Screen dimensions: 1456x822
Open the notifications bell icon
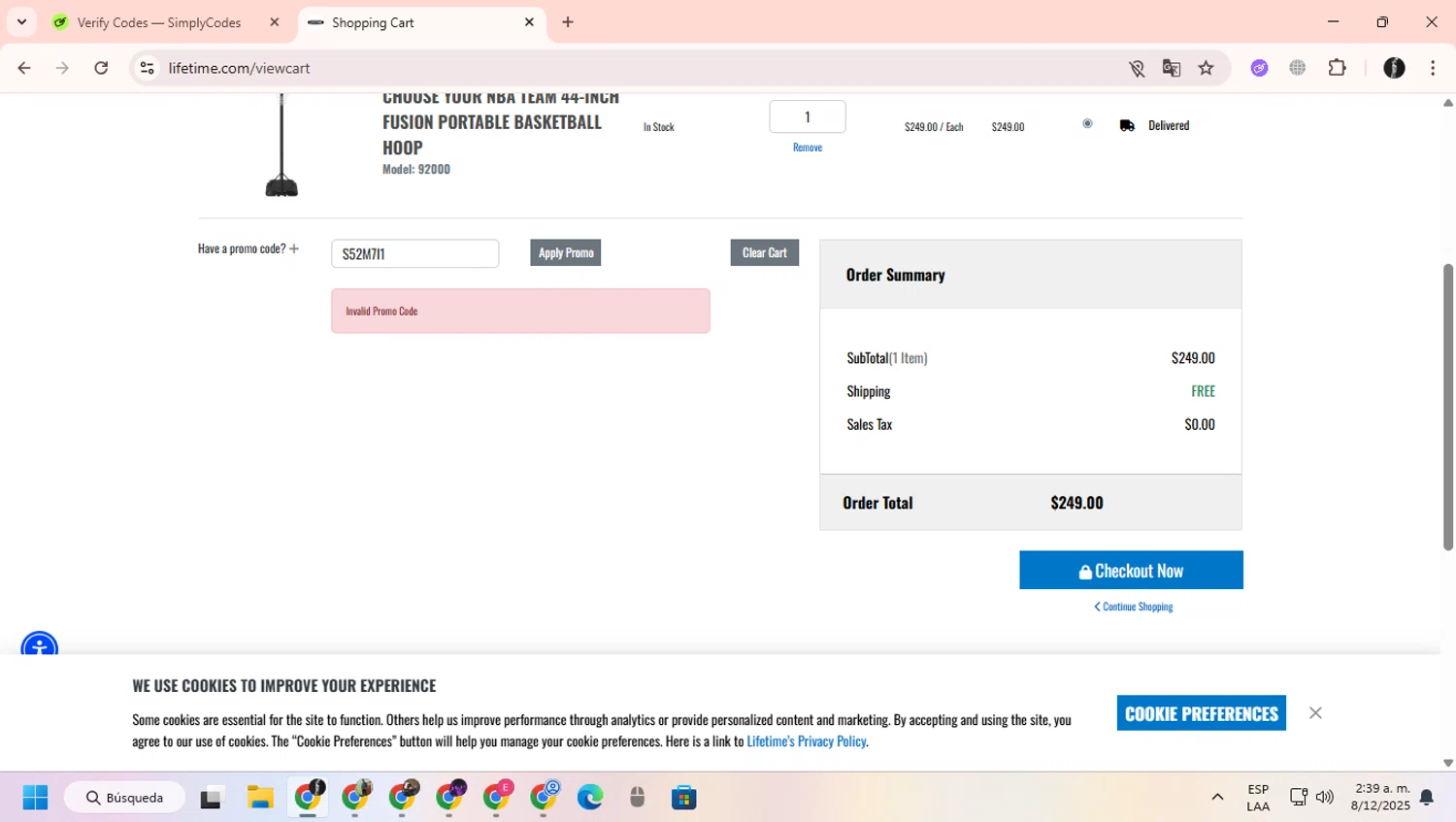[1427, 798]
